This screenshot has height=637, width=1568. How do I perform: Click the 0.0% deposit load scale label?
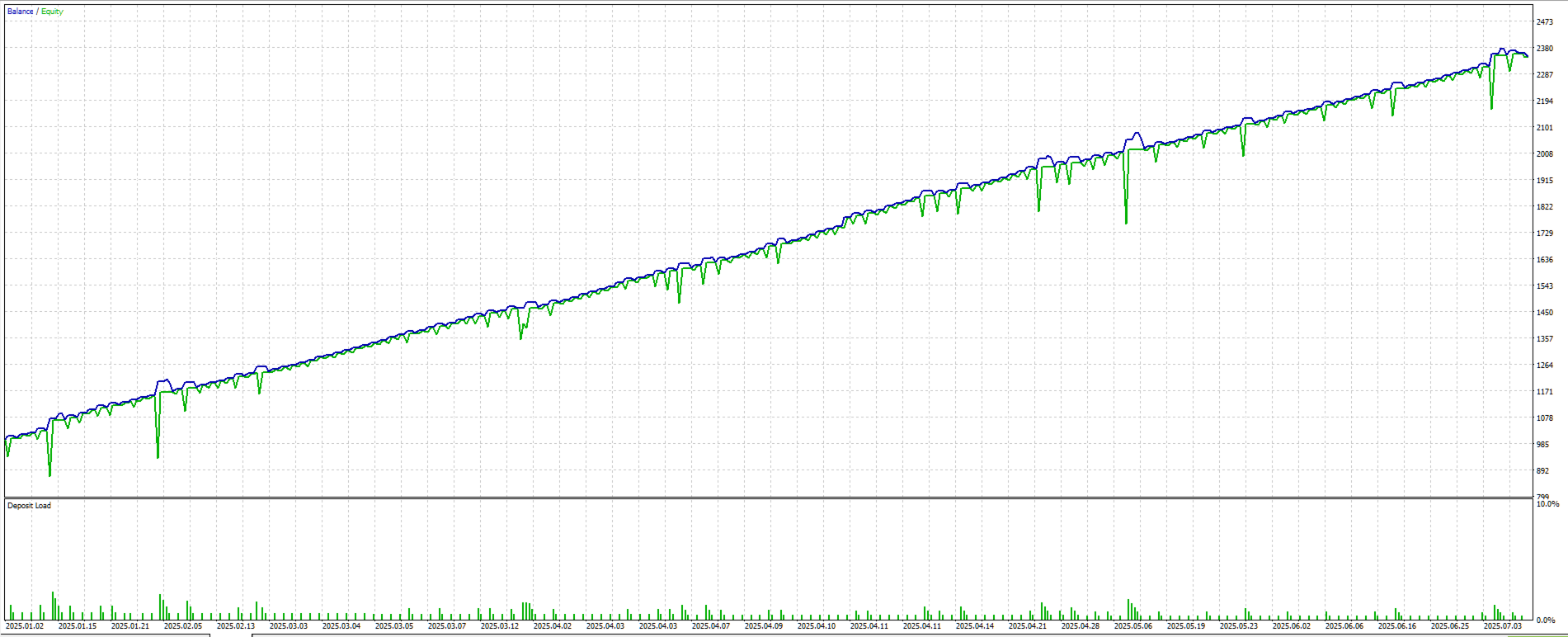[x=1546, y=620]
